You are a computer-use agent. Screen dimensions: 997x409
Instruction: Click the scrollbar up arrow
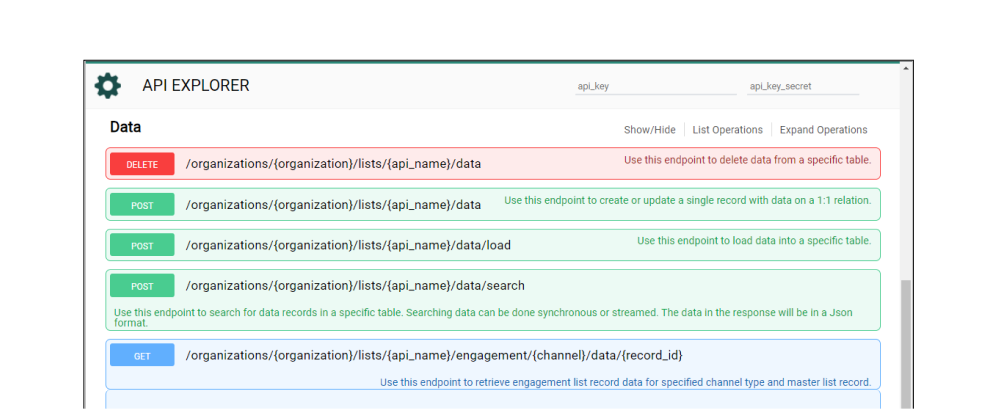click(906, 67)
